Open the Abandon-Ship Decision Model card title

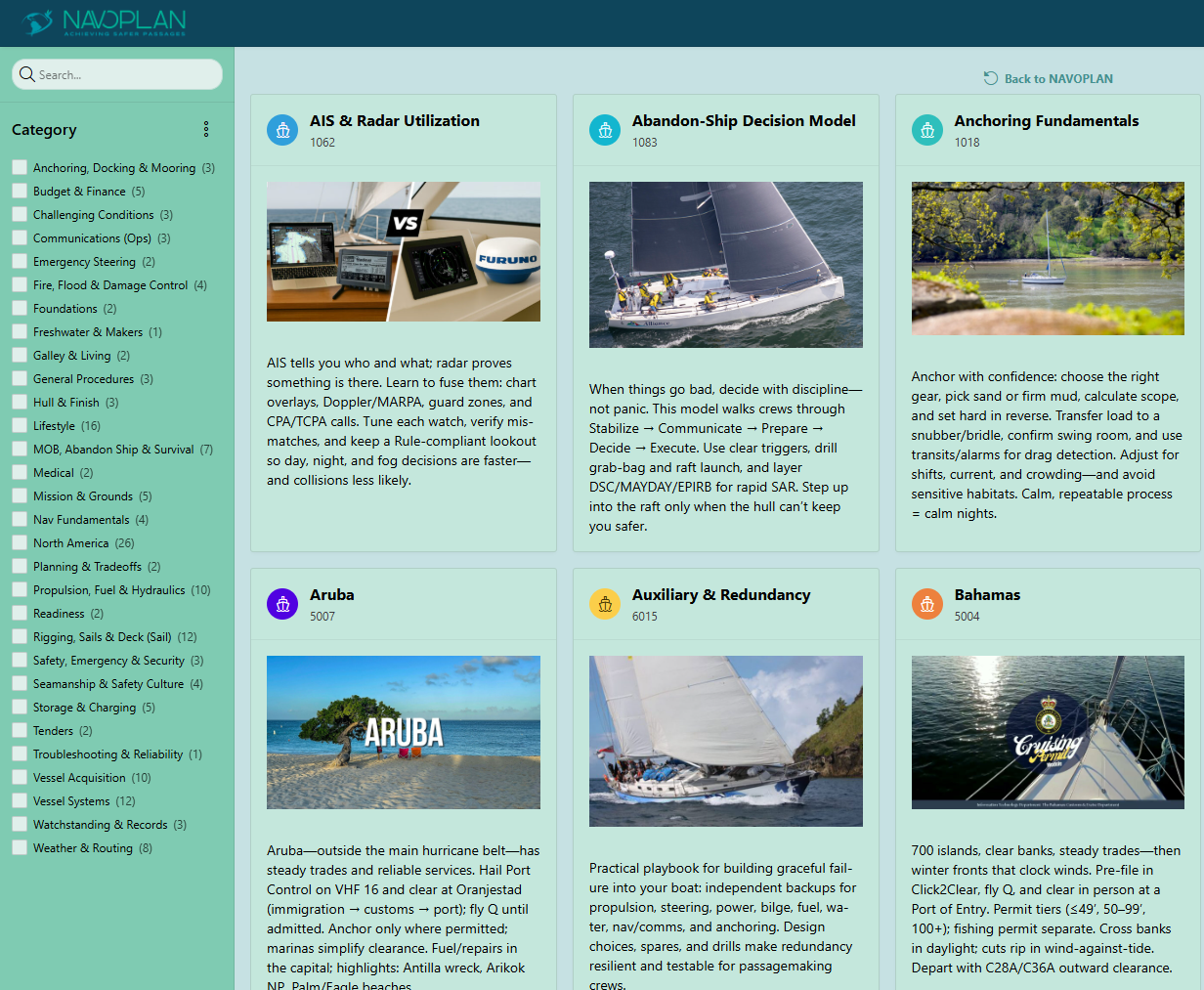[x=743, y=121]
